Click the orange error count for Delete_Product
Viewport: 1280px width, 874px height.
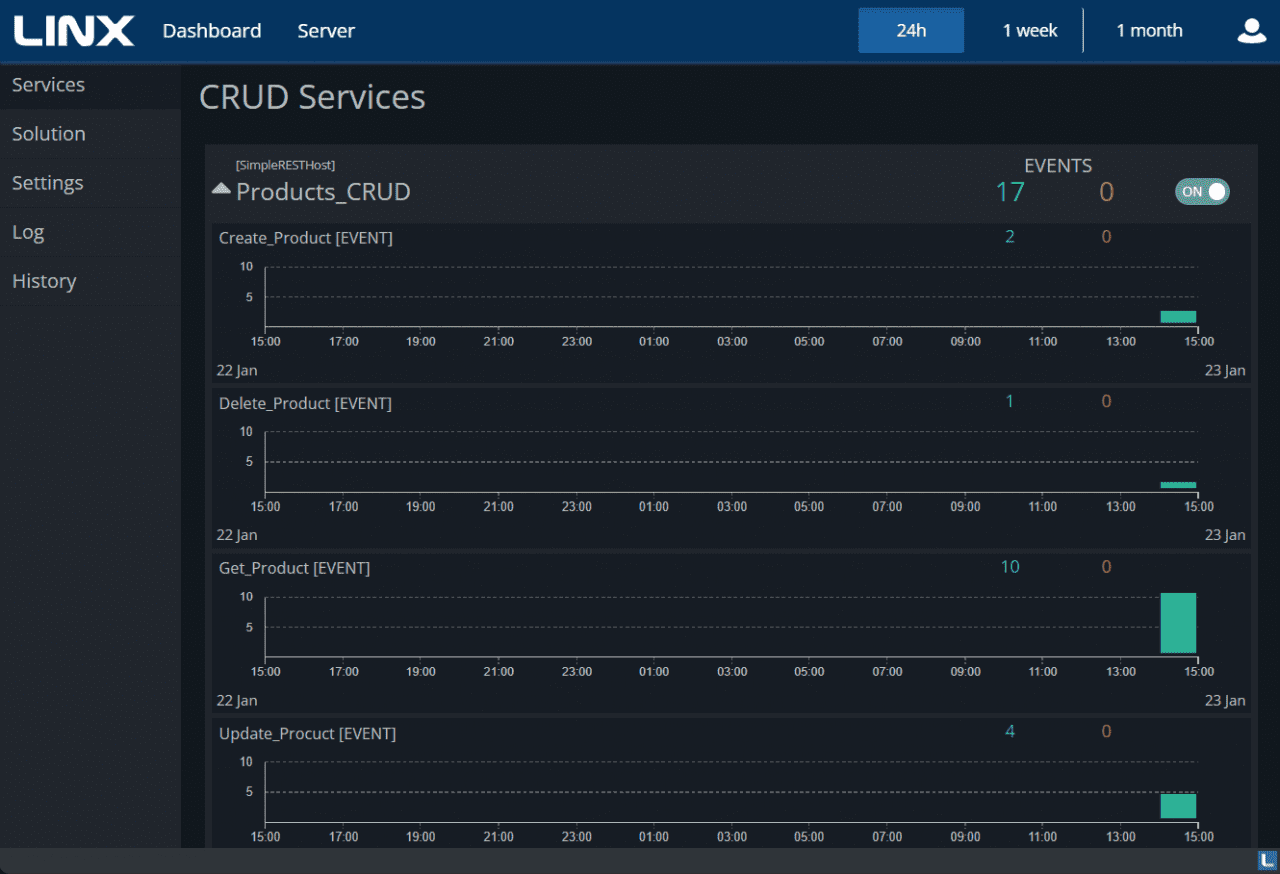(x=1106, y=401)
